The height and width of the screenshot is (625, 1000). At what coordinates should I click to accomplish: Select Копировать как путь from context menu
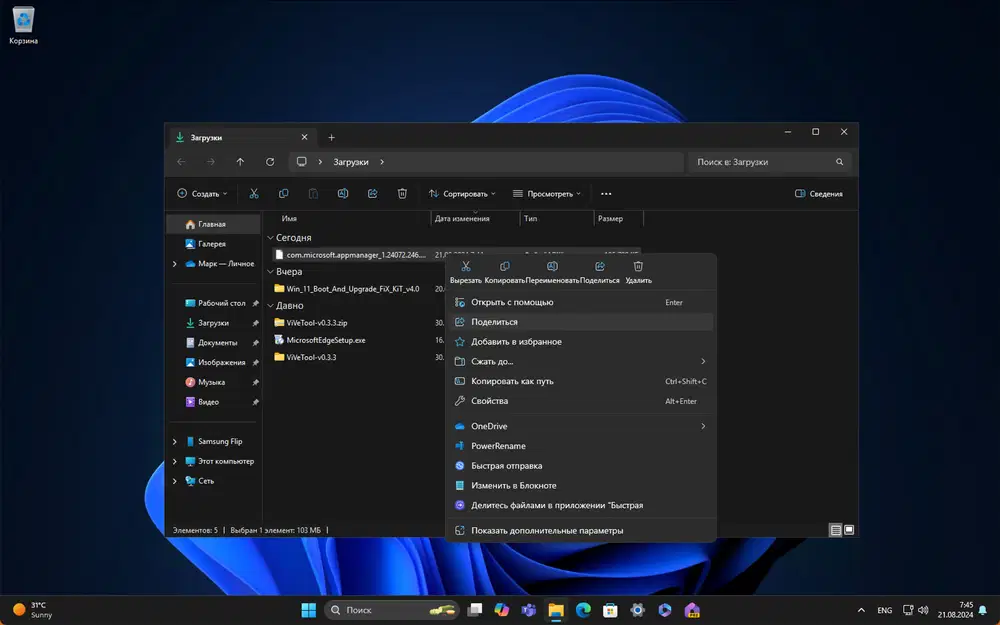coord(512,381)
